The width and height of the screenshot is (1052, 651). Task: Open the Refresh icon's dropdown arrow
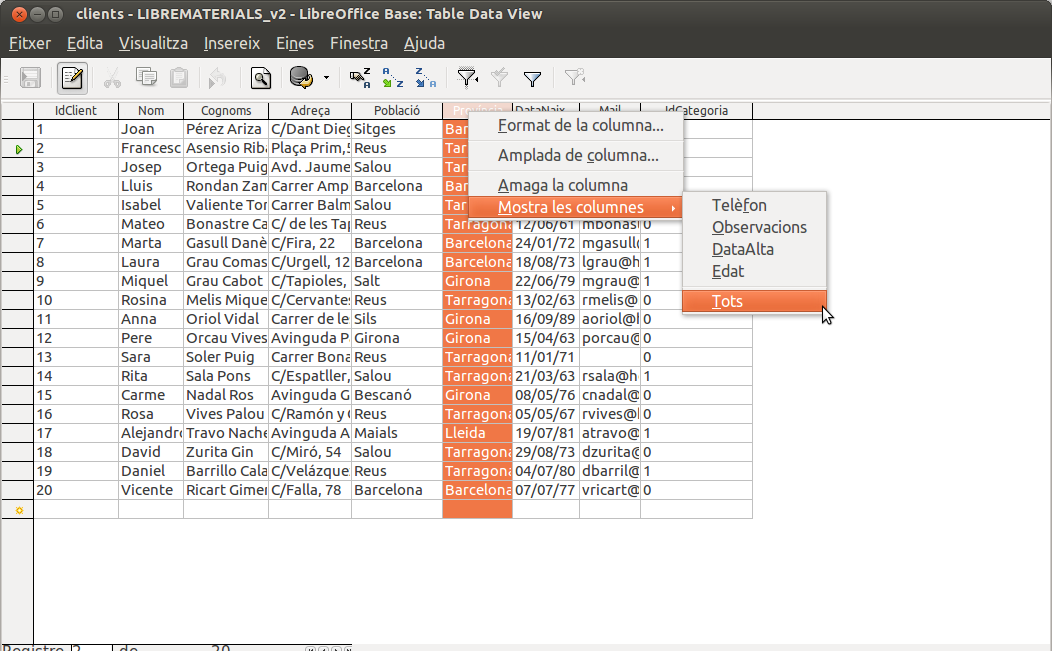click(325, 77)
